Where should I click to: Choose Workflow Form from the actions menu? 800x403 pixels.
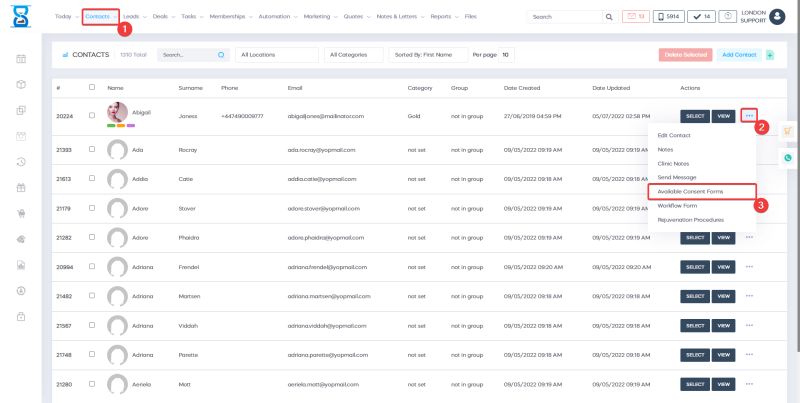tap(677, 206)
